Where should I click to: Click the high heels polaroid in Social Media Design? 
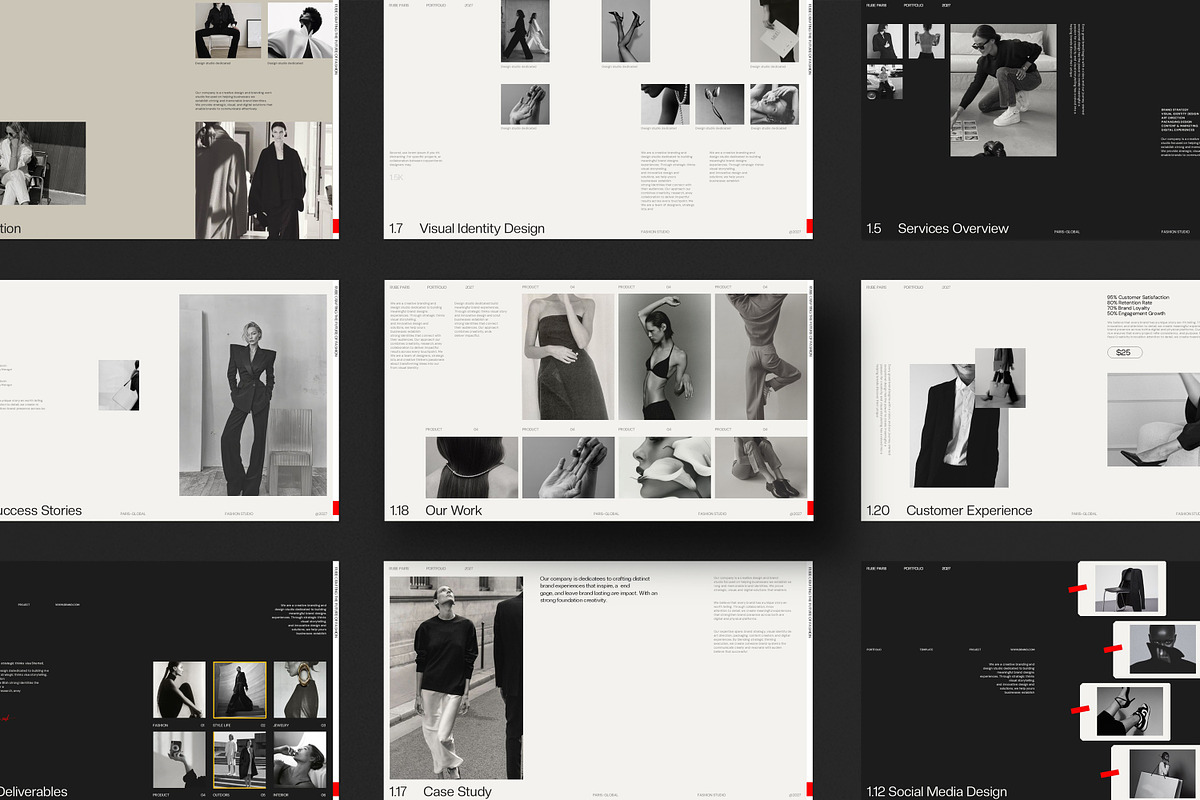[1123, 710]
